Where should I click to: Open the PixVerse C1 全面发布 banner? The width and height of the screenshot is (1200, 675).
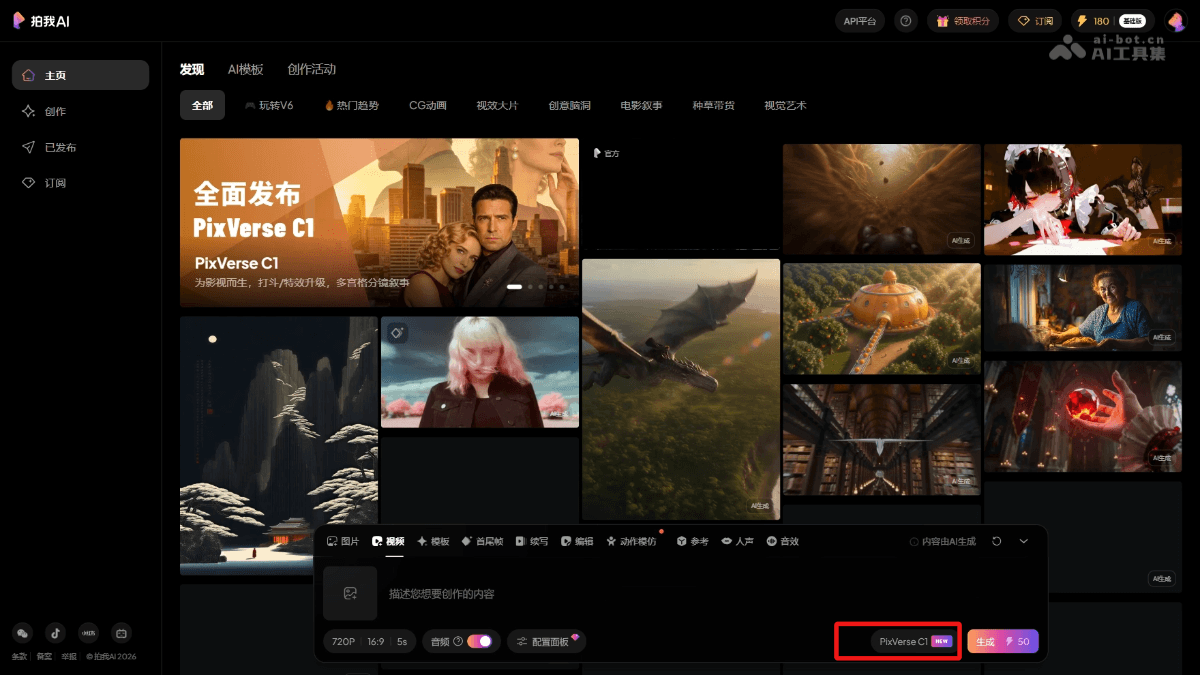click(379, 222)
